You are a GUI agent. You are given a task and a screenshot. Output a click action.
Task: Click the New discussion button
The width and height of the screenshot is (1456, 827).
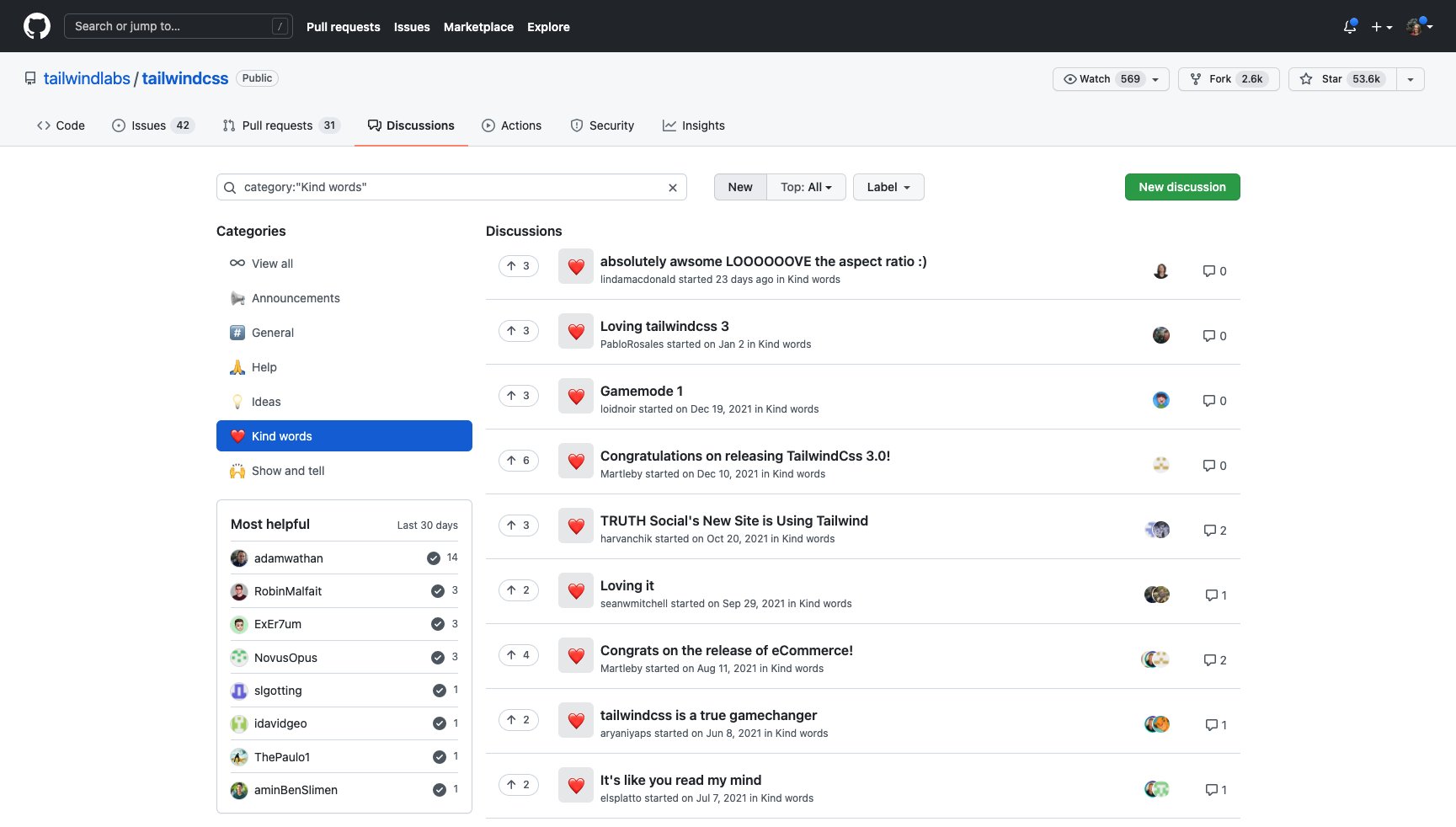[x=1182, y=187]
